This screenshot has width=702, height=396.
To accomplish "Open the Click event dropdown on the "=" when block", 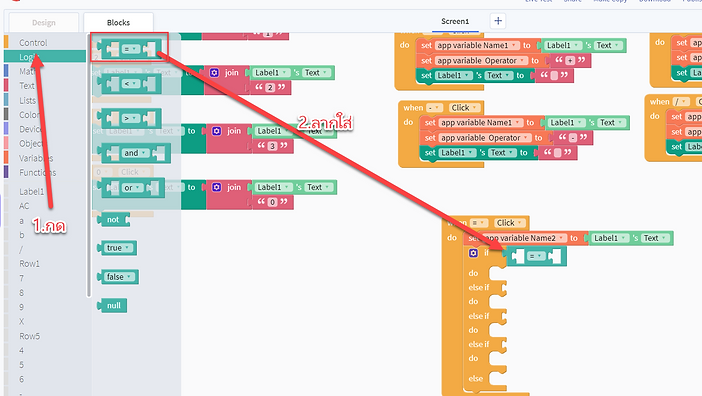I will [x=510, y=223].
